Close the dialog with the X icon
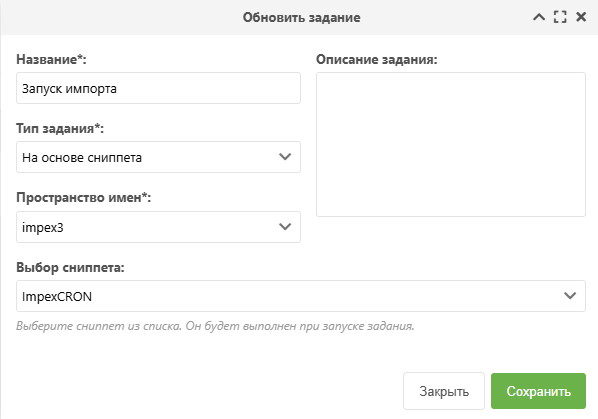This screenshot has height=419, width=598. pyautogui.click(x=581, y=17)
